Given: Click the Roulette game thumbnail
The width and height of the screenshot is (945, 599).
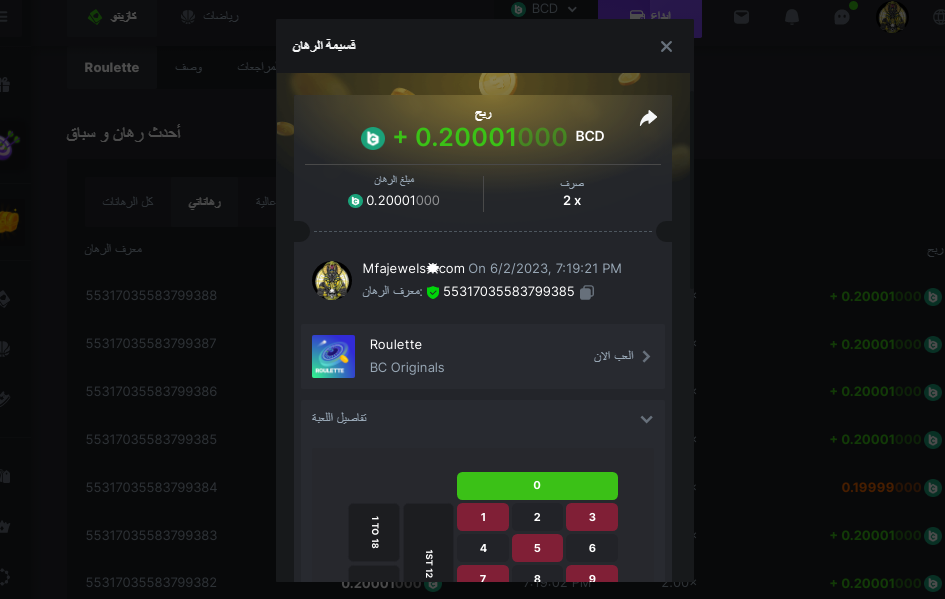Looking at the screenshot, I should [x=333, y=356].
